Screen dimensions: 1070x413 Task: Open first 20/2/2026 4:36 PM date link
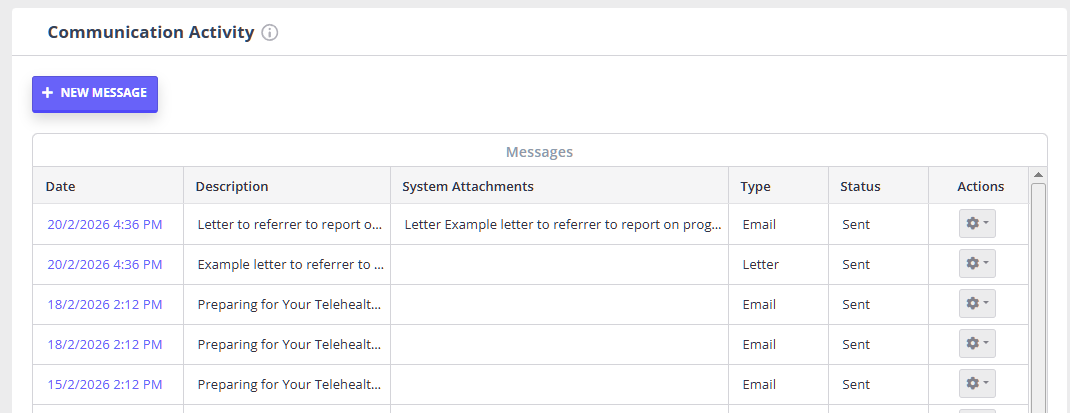[104, 225]
